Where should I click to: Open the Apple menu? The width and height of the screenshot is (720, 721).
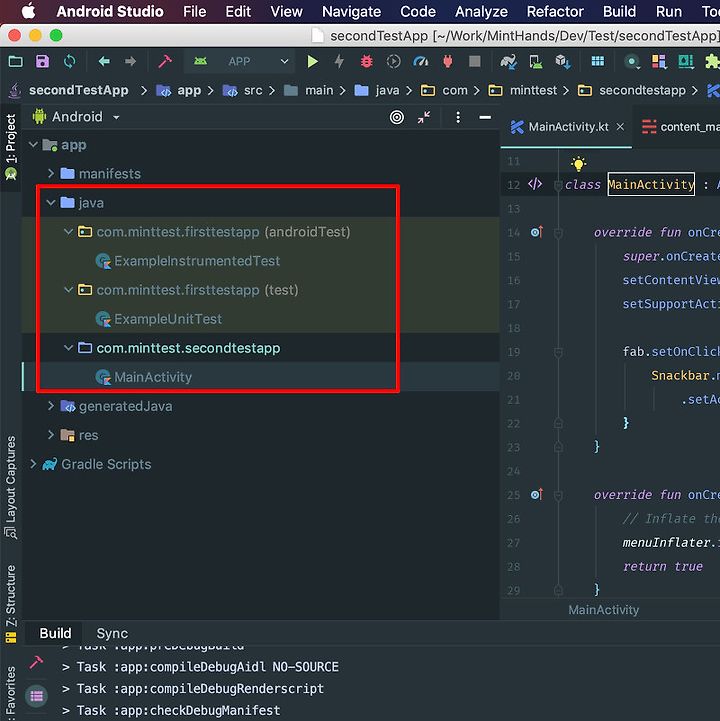pos(29,11)
